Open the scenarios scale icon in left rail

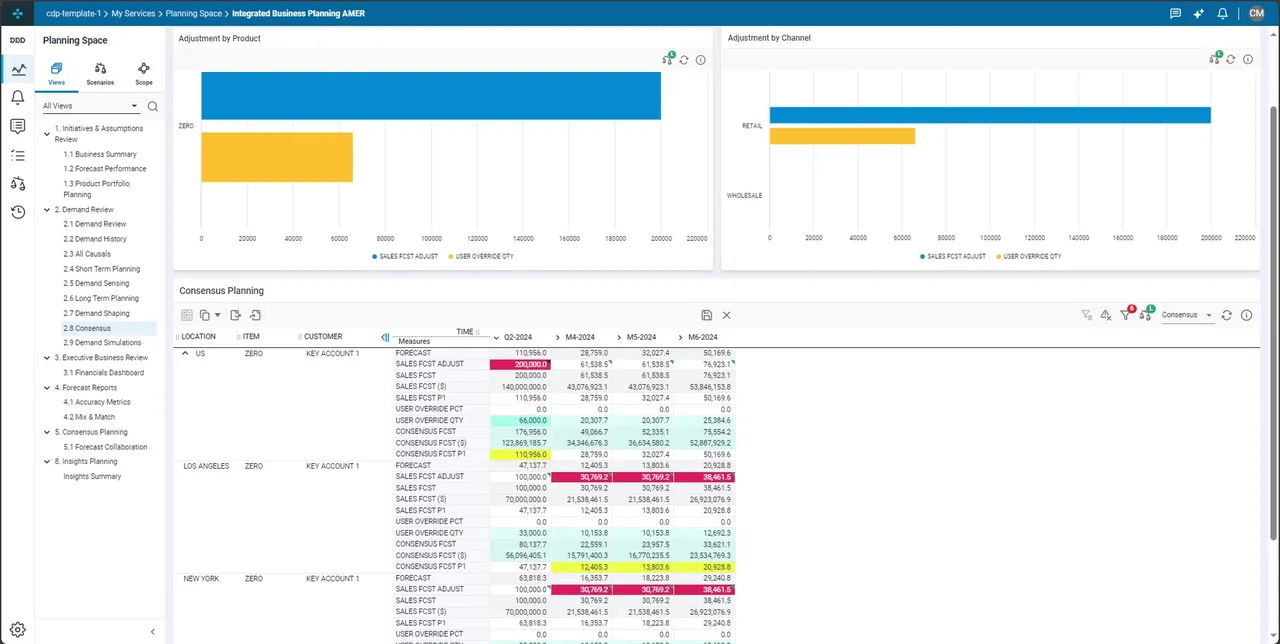[17, 183]
